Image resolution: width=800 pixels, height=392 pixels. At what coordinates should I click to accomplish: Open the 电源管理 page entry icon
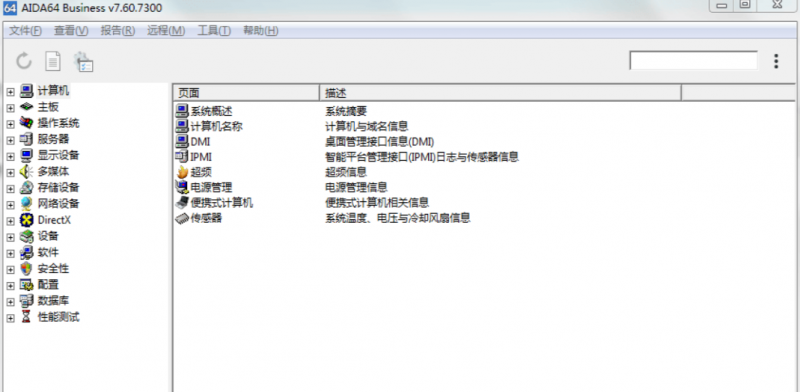click(x=182, y=187)
